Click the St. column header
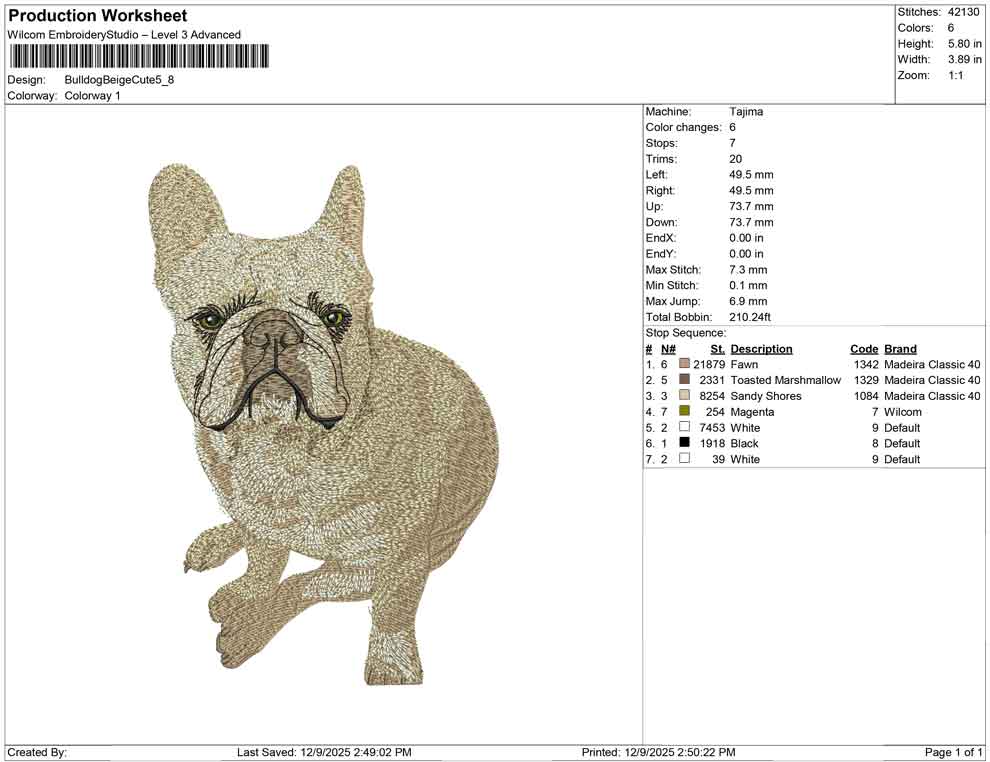This screenshot has width=990, height=762. tap(715, 348)
